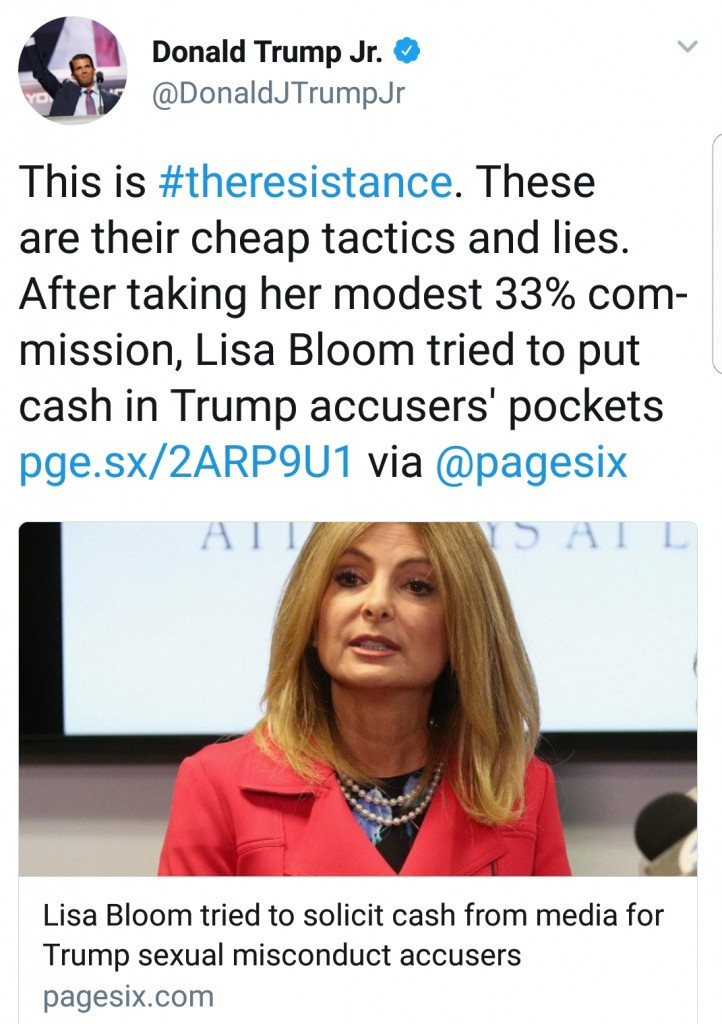Open the tweet options chevron menu
Image resolution: width=722 pixels, height=1024 pixels.
click(686, 46)
